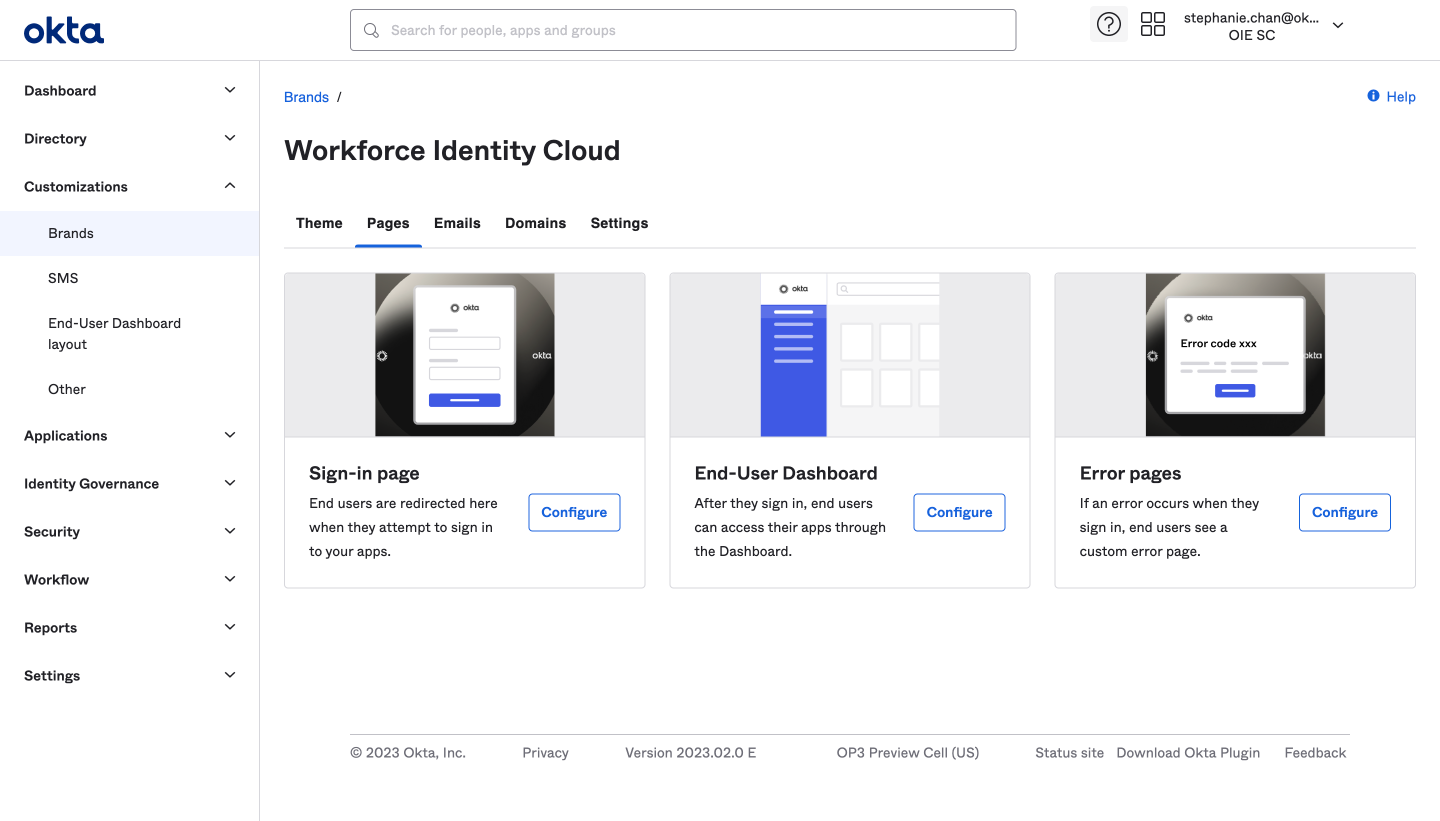
Task: Focus the people, apps and groups search field
Action: pyautogui.click(x=683, y=30)
